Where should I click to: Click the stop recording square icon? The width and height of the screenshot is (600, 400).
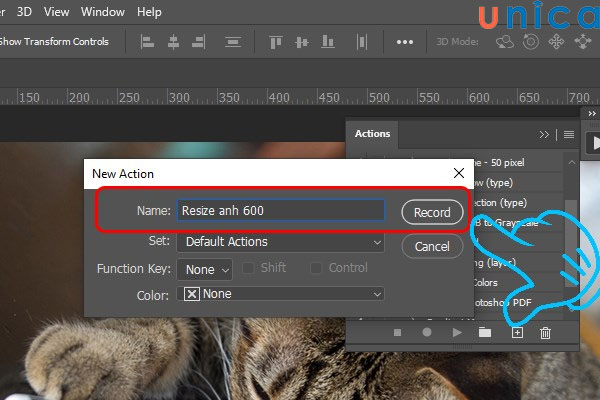click(397, 332)
